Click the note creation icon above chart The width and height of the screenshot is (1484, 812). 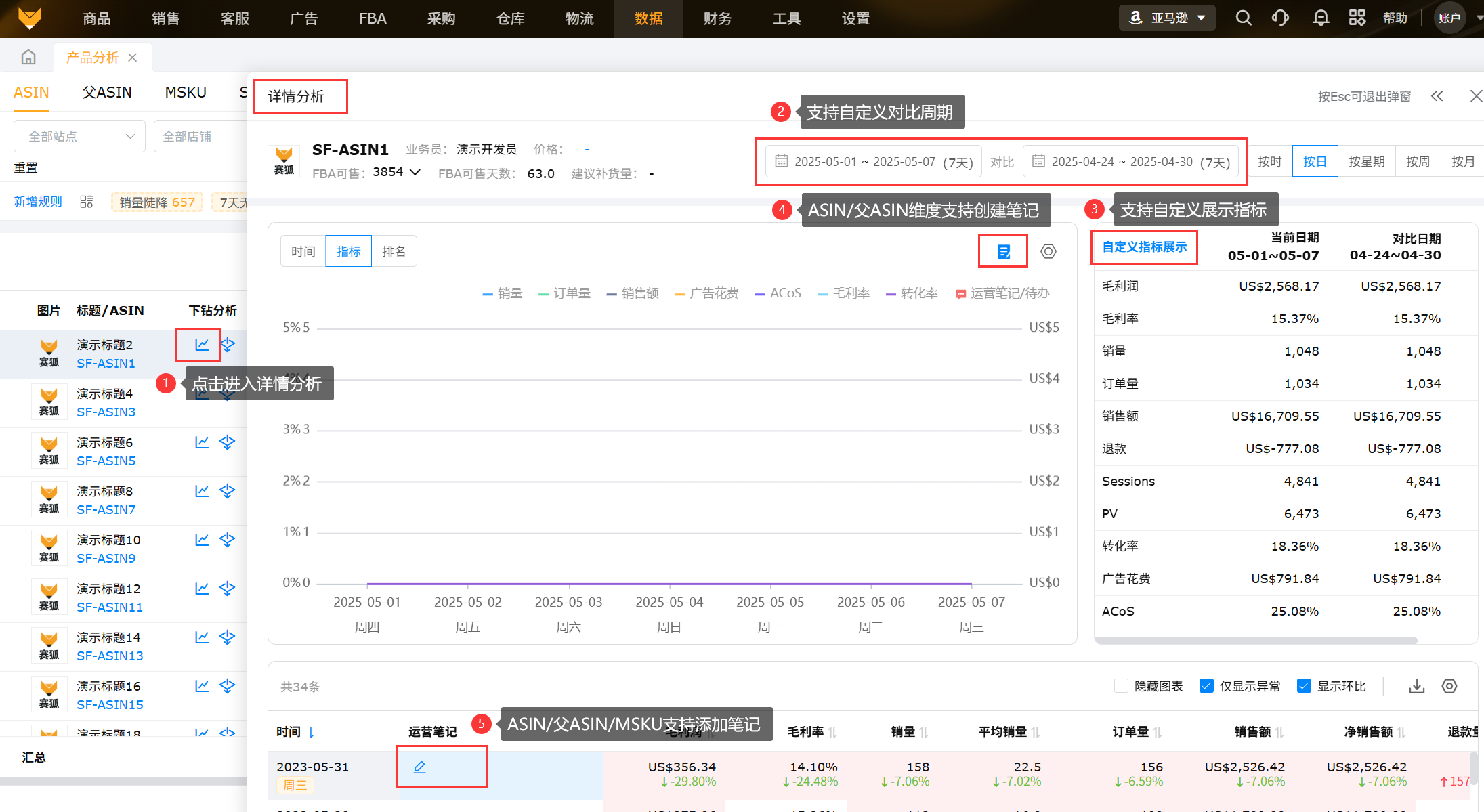pyautogui.click(x=1004, y=252)
